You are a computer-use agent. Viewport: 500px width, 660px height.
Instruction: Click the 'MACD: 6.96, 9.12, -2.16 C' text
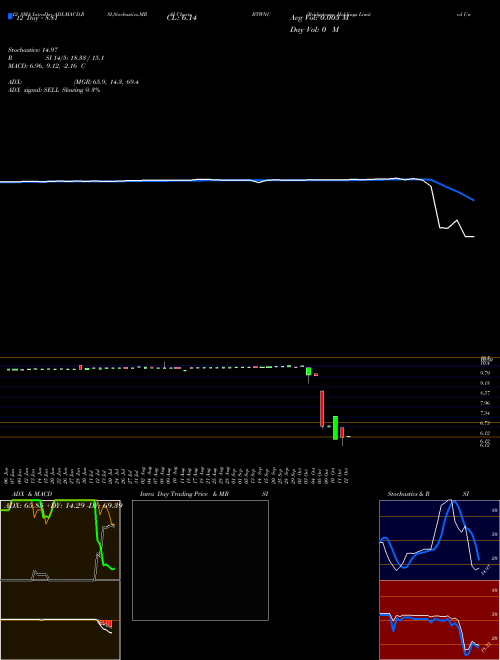[47, 66]
